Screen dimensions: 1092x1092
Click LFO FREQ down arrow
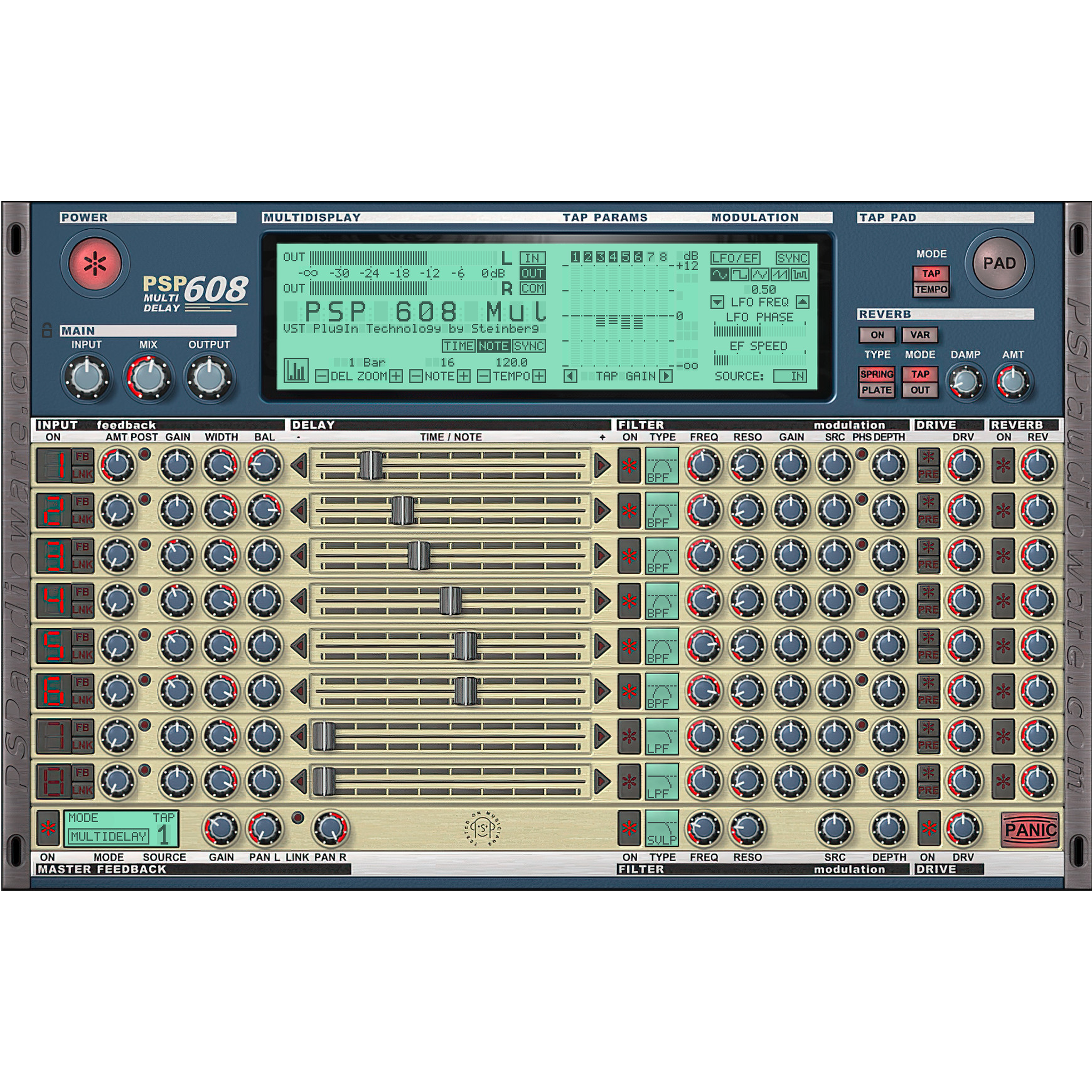tap(717, 302)
